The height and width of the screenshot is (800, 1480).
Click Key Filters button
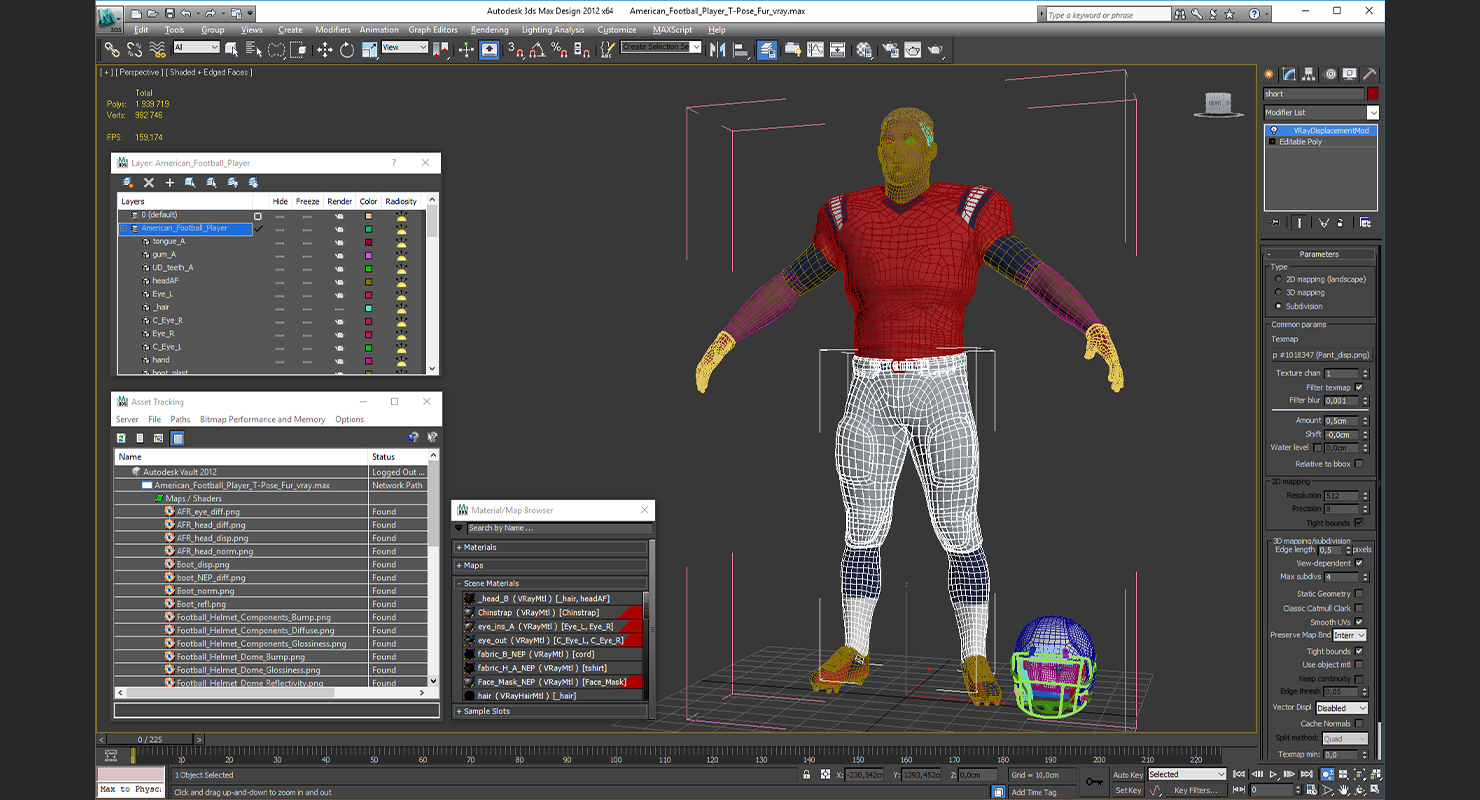click(x=1195, y=790)
